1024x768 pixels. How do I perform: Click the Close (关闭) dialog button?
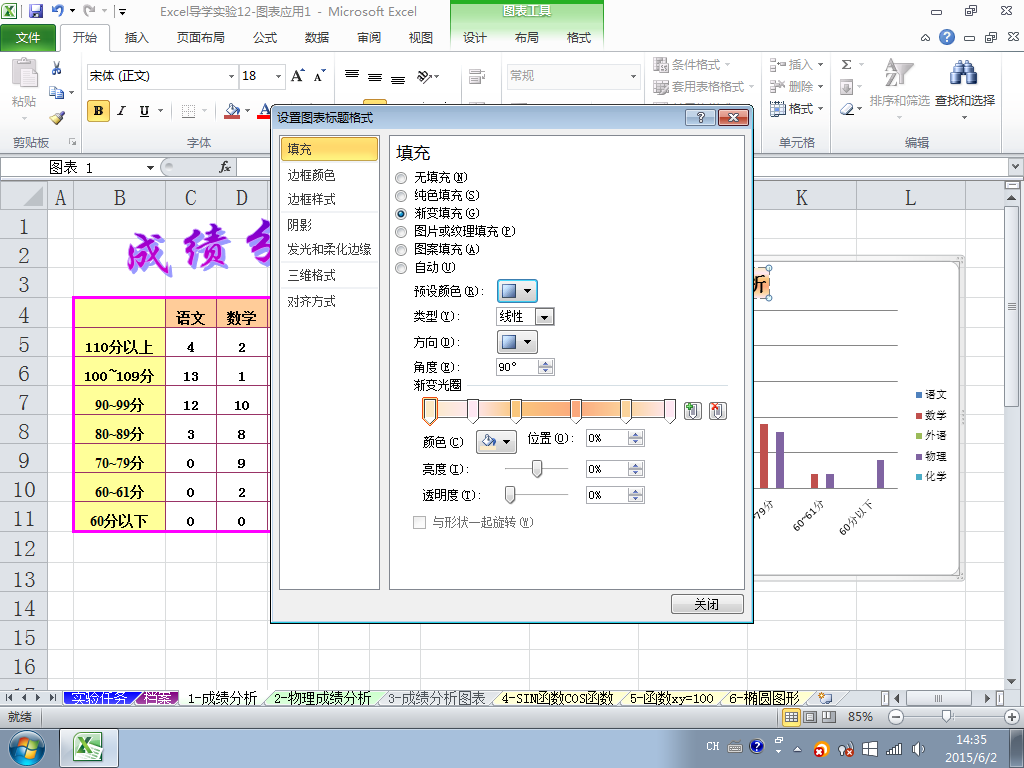[707, 604]
